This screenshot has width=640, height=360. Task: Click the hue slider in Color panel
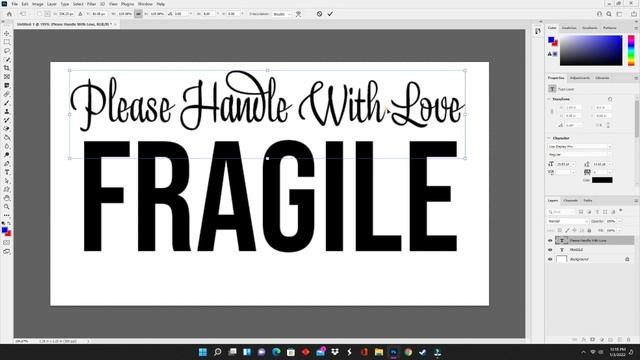[631, 50]
